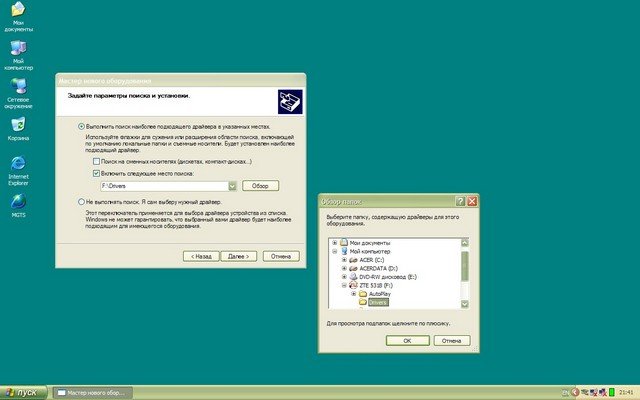Expand the ACER (C:) drive node
The height and width of the screenshot is (400, 640).
click(344, 262)
